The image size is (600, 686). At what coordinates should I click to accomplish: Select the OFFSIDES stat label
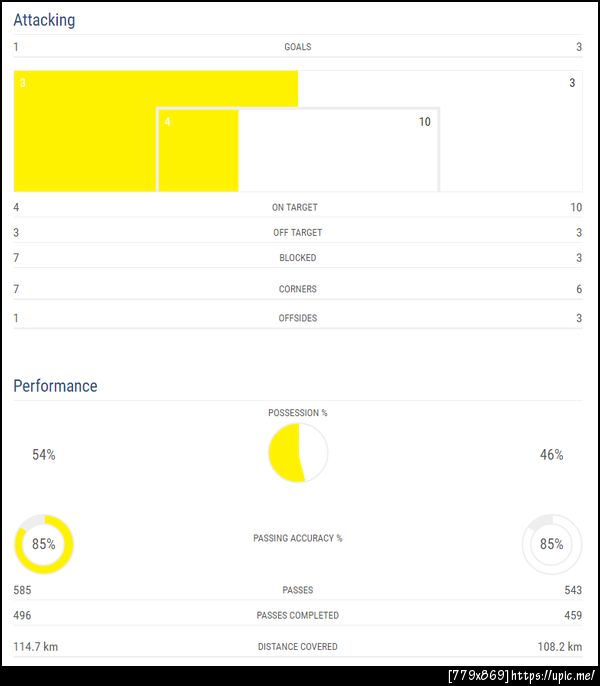point(297,318)
